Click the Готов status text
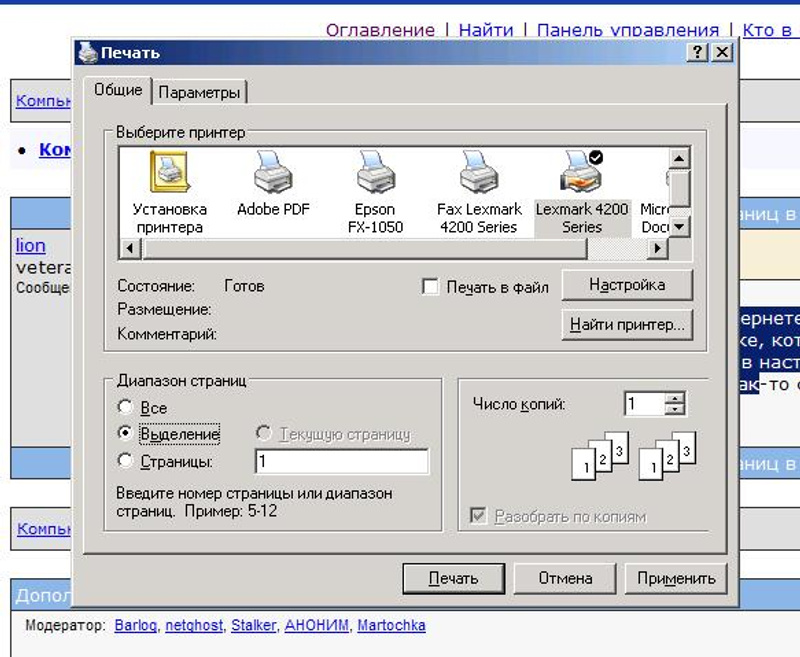800x657 pixels. (x=244, y=286)
